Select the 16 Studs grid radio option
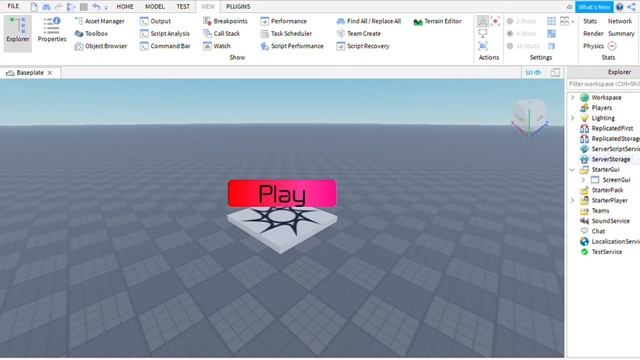Viewport: 640px width, 360px height. (523, 46)
